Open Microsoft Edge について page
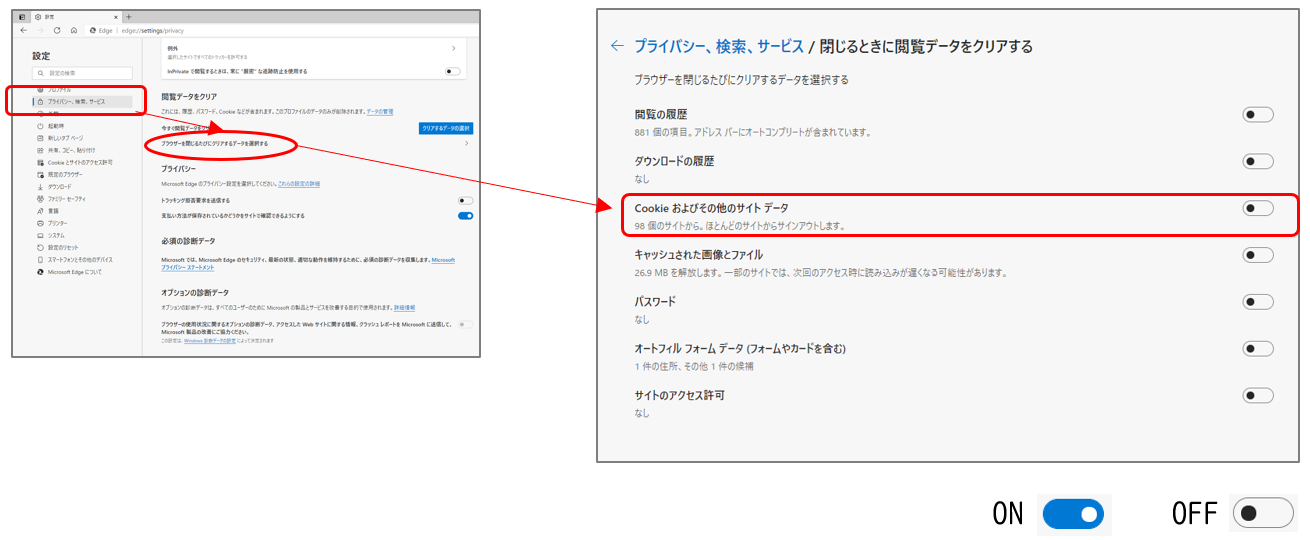 click(69, 272)
